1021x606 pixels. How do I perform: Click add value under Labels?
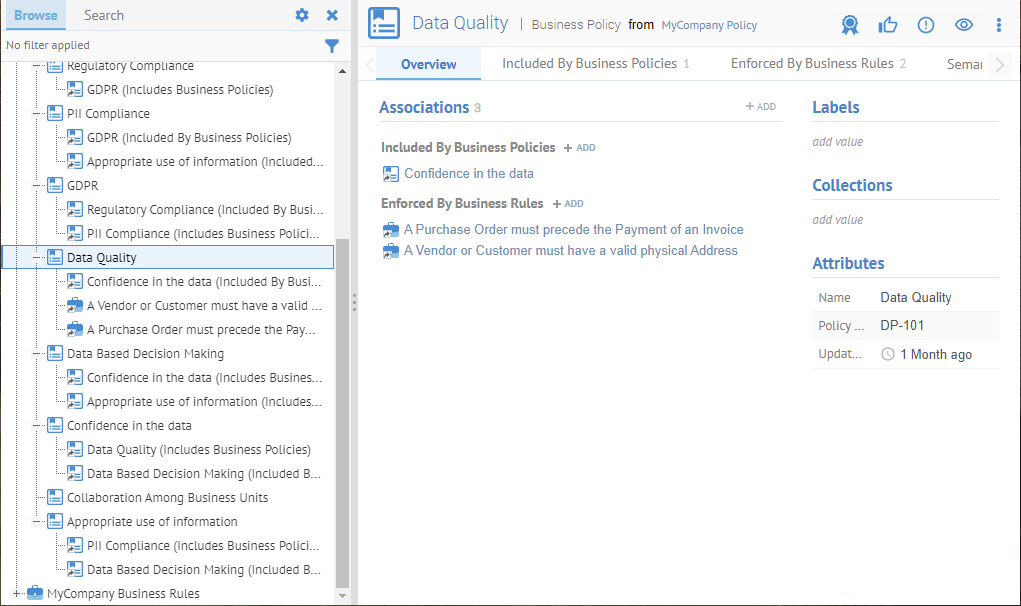pyautogui.click(x=837, y=142)
